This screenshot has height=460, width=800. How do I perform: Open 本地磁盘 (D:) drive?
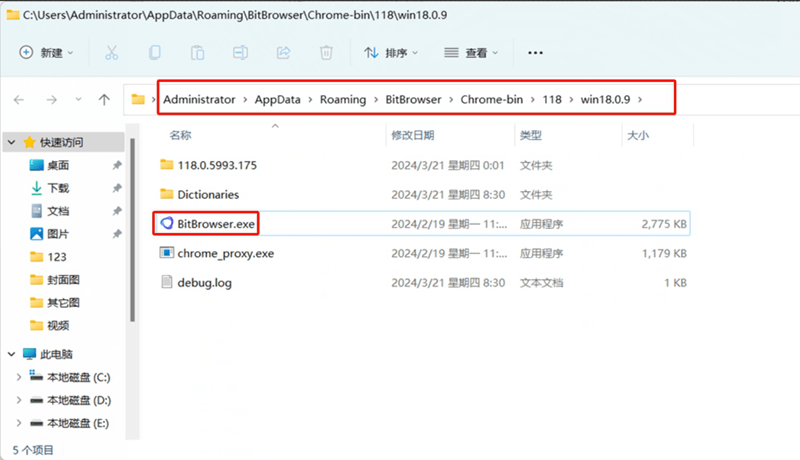[79, 400]
